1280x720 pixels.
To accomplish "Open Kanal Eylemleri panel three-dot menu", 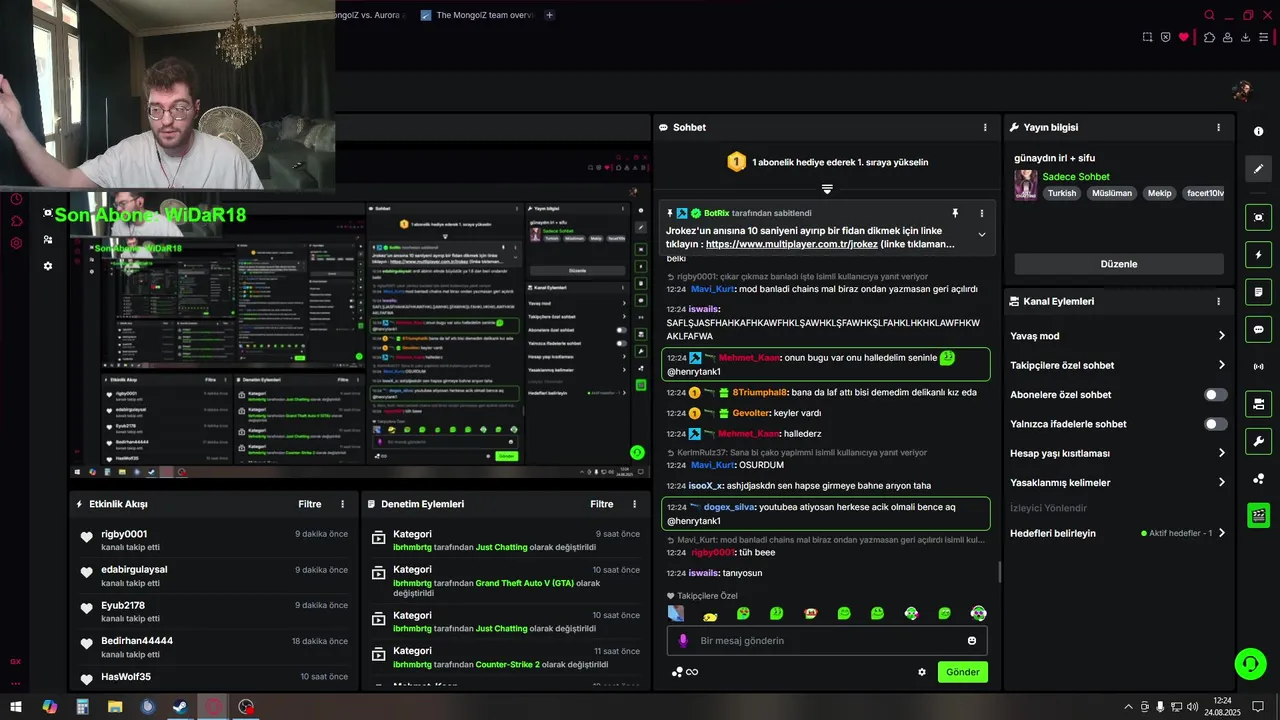I will [x=1218, y=301].
